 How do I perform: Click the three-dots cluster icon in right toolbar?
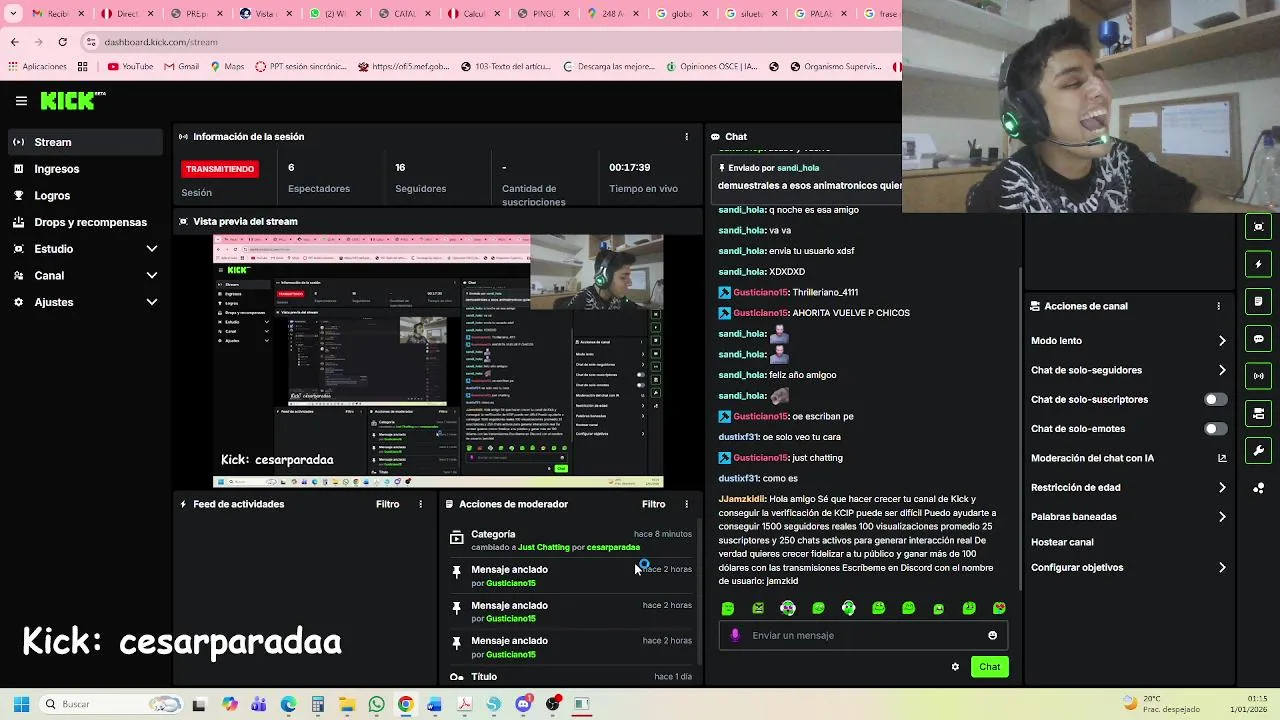point(1259,488)
